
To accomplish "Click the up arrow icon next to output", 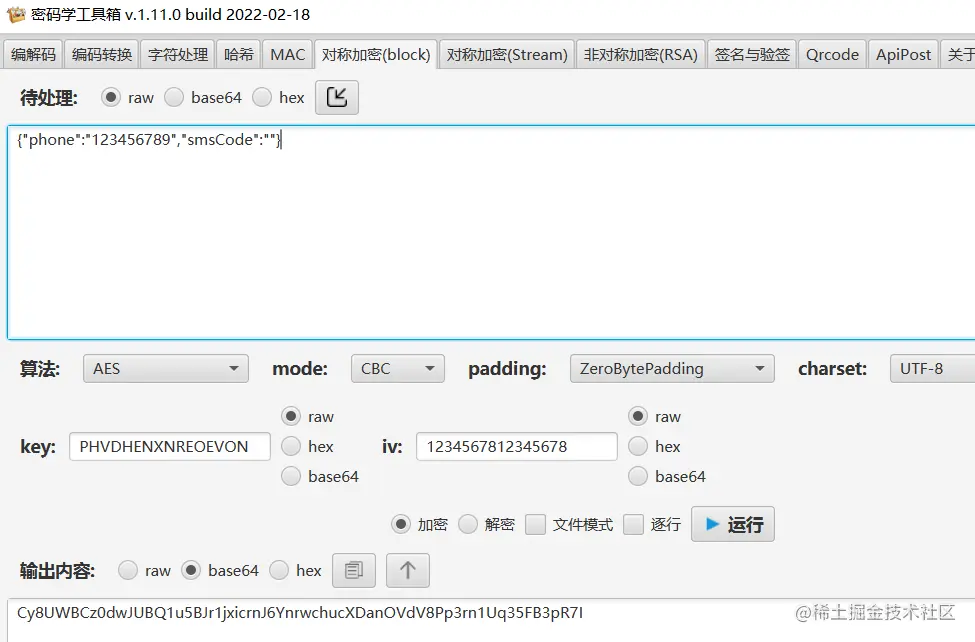I will [x=407, y=570].
